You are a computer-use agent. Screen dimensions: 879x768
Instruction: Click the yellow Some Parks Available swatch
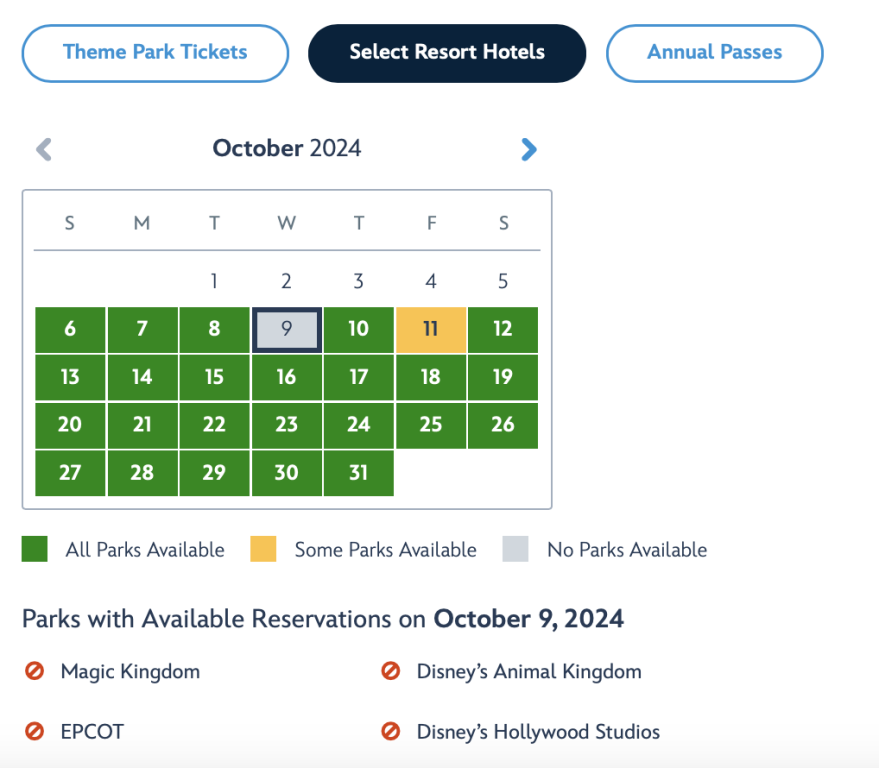pos(263,549)
